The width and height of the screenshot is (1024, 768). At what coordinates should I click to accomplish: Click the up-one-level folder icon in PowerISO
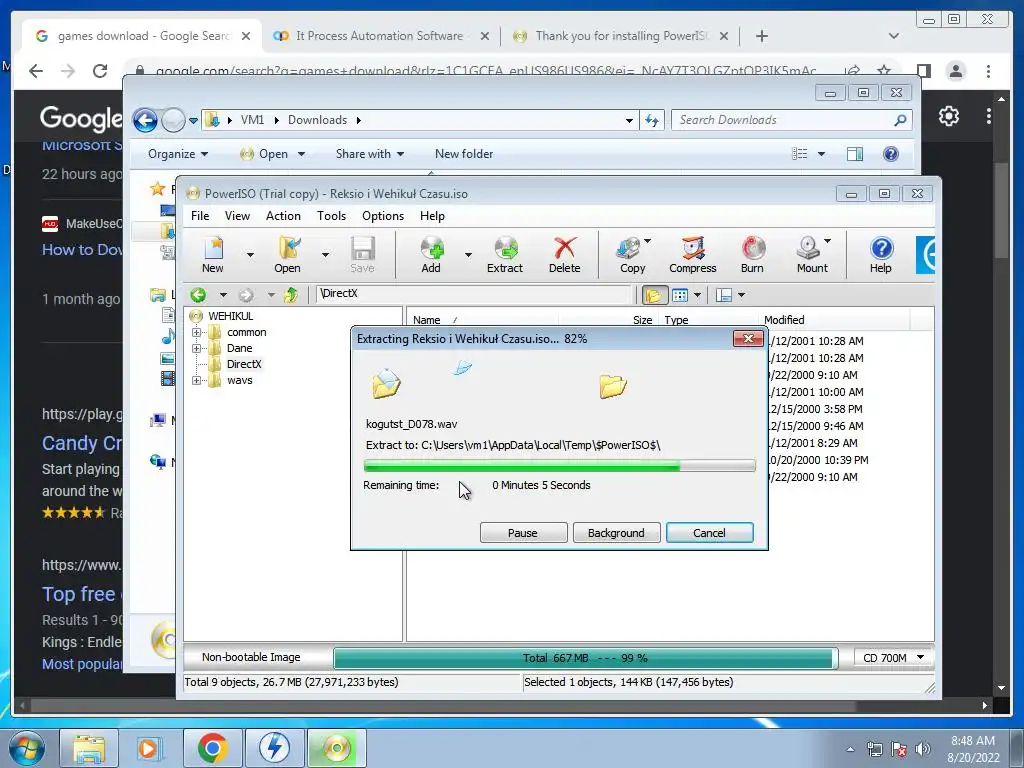291,295
